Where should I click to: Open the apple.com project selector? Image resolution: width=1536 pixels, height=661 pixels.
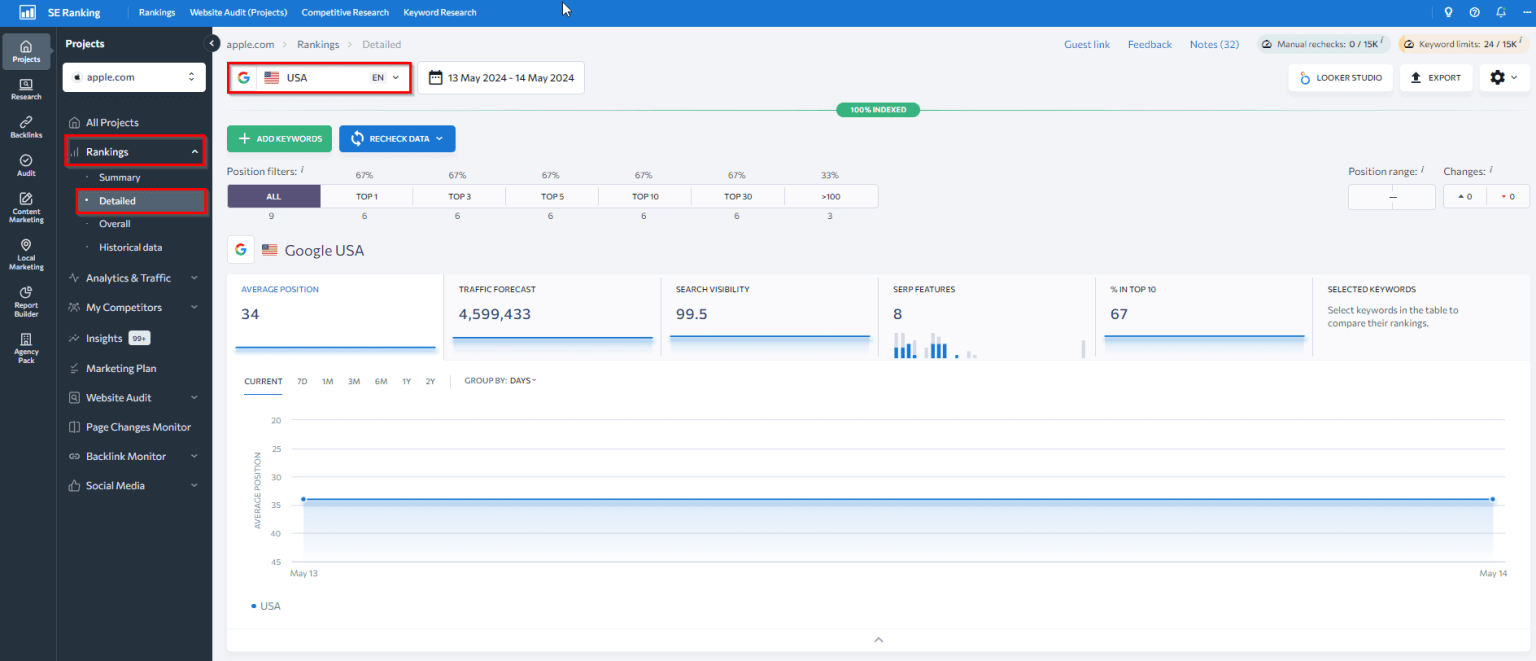[134, 77]
